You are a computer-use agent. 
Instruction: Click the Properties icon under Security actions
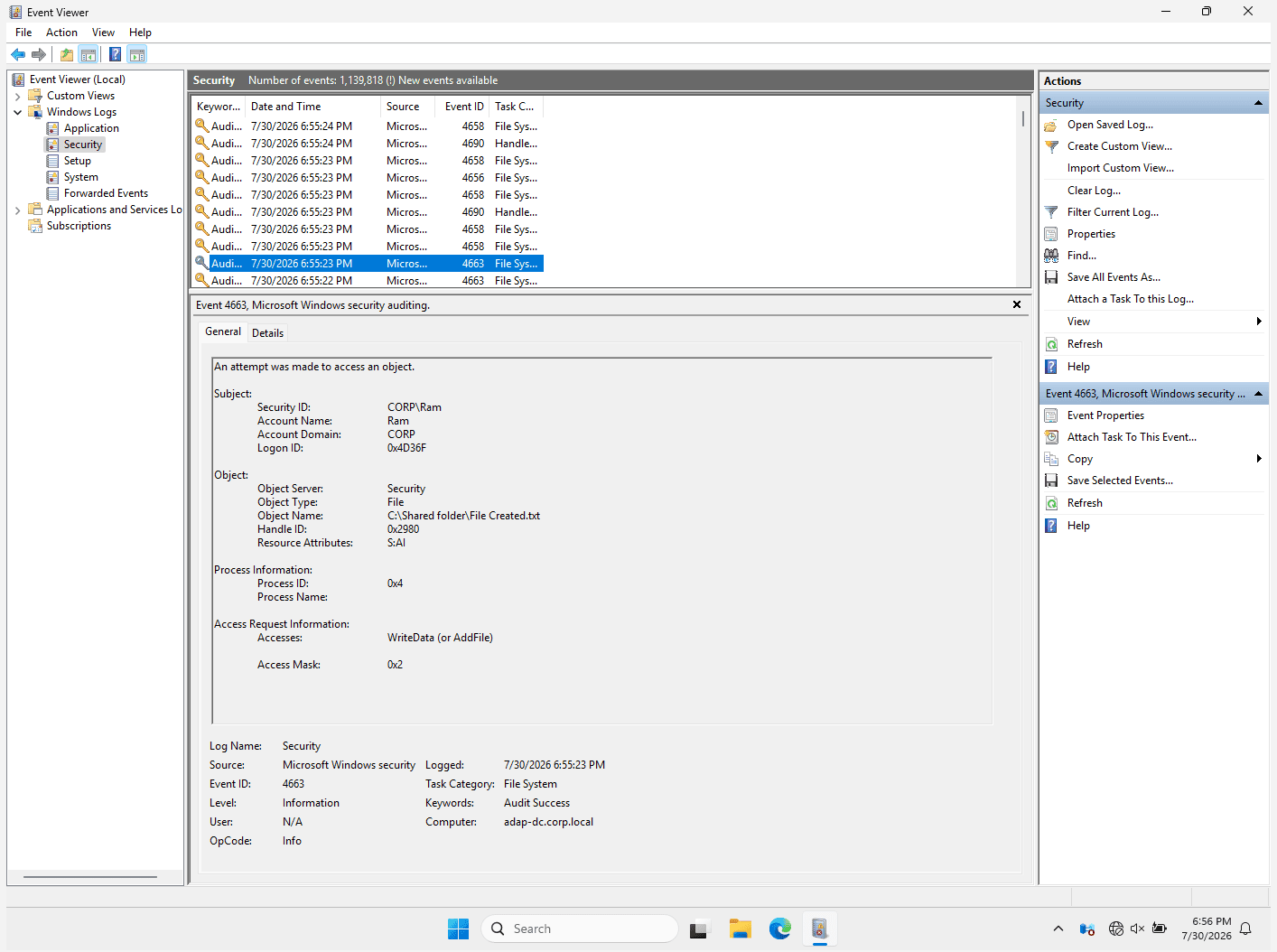1051,234
